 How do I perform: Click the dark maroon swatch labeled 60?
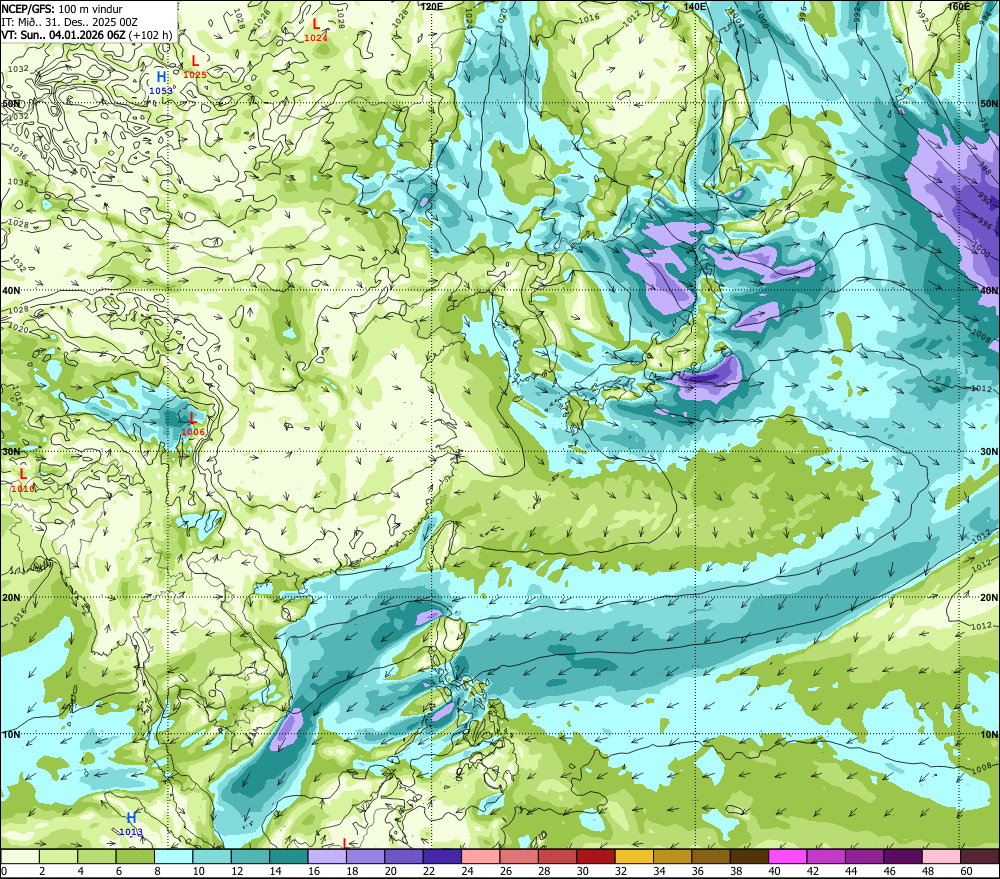pos(980,857)
